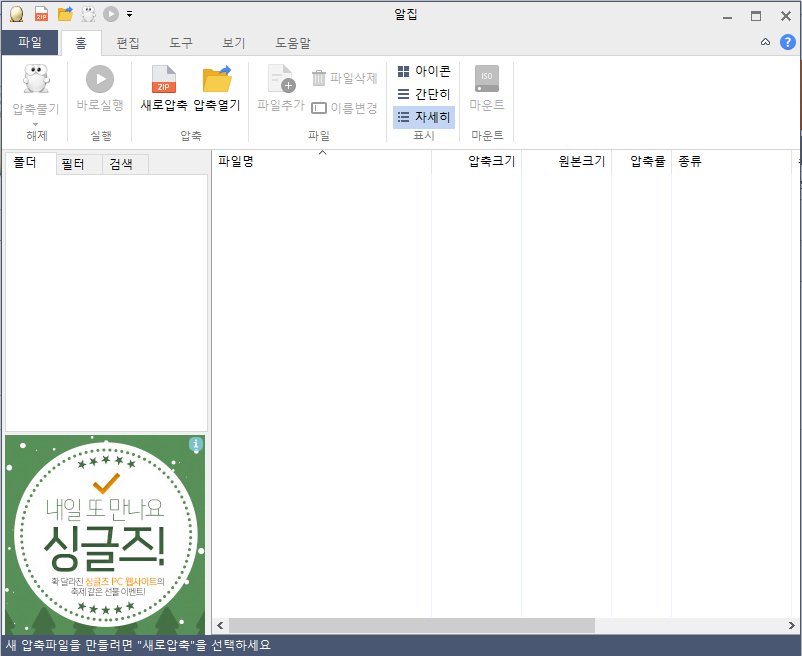The image size is (802, 656).
Task: Switch to the 검색 panel tab
Action: coord(125,164)
